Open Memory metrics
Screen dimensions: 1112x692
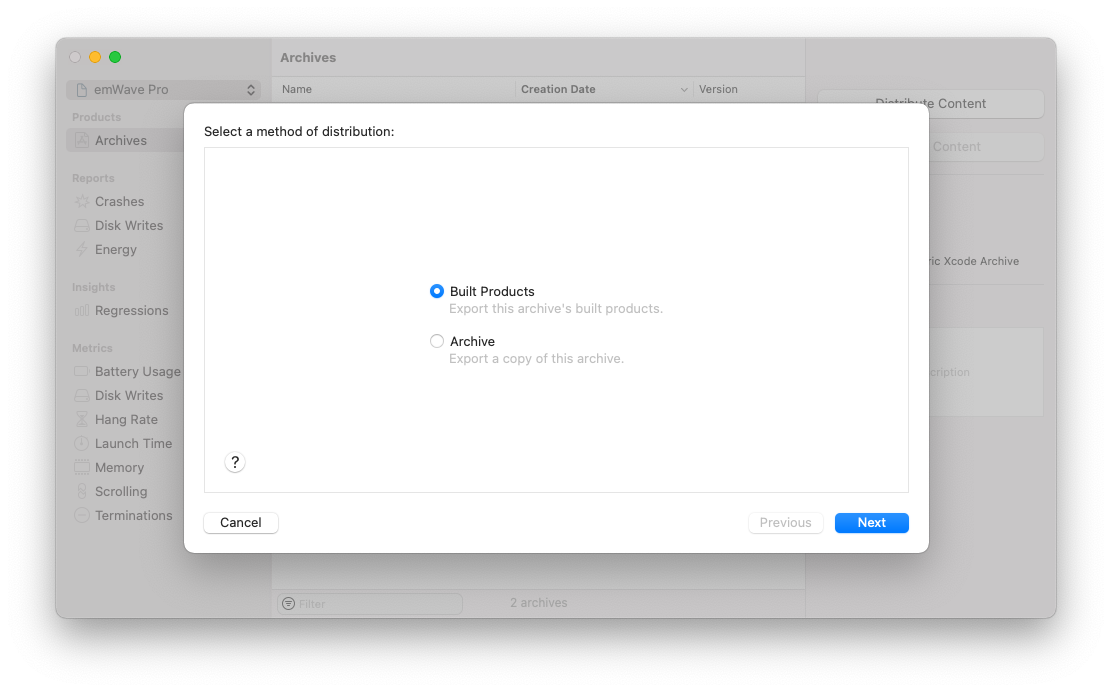click(x=119, y=468)
